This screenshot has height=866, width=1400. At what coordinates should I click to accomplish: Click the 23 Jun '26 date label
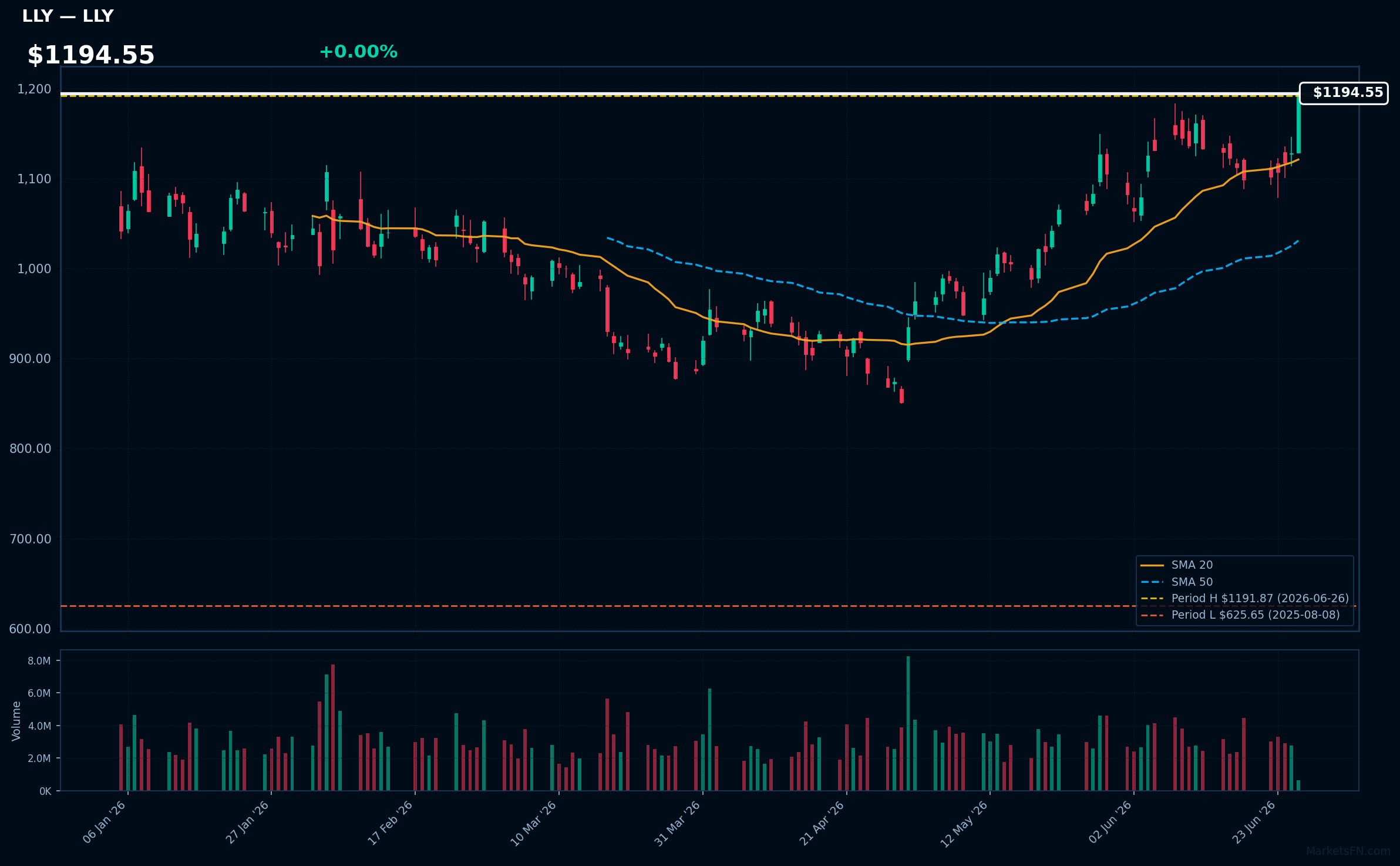click(1254, 822)
